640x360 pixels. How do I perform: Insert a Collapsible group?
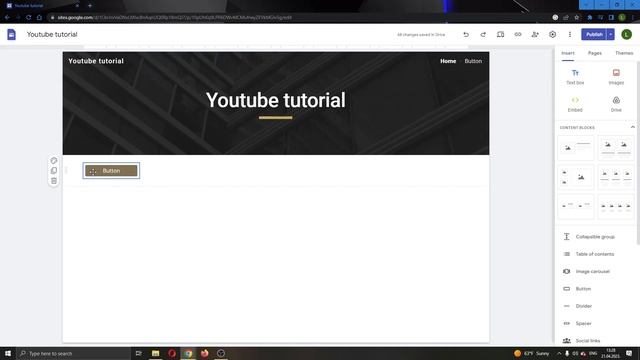coord(590,237)
